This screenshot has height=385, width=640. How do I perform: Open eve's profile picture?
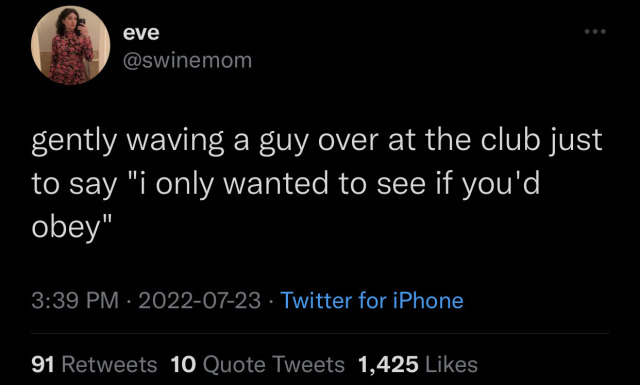tap(70, 45)
